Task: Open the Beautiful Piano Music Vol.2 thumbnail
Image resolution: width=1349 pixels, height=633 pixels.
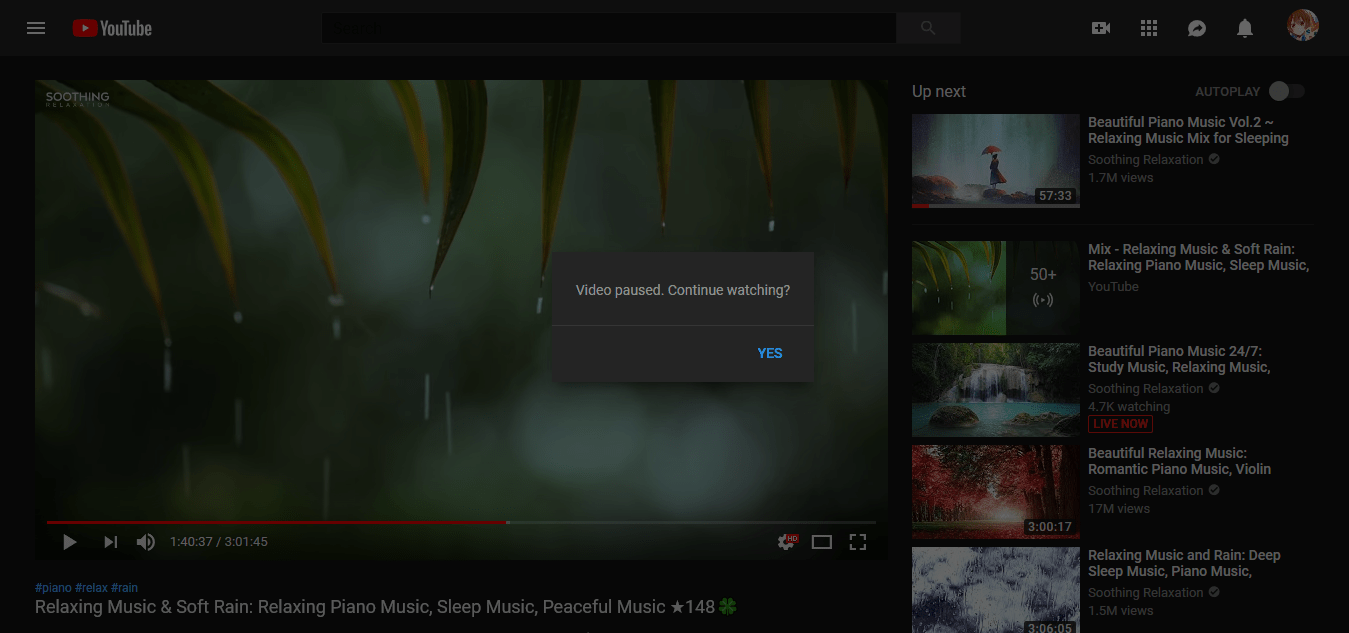Action: pyautogui.click(x=995, y=161)
